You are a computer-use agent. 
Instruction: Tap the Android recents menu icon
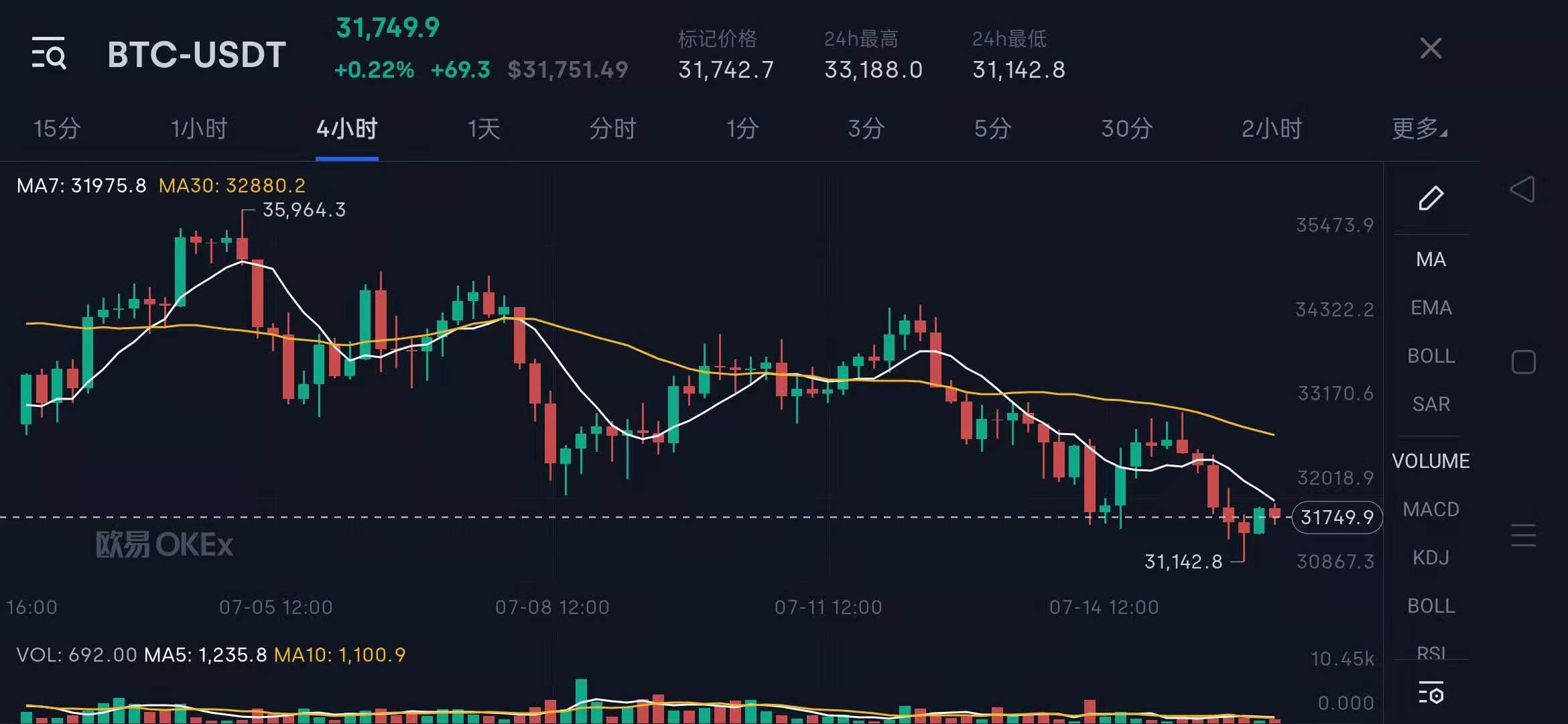click(1523, 535)
